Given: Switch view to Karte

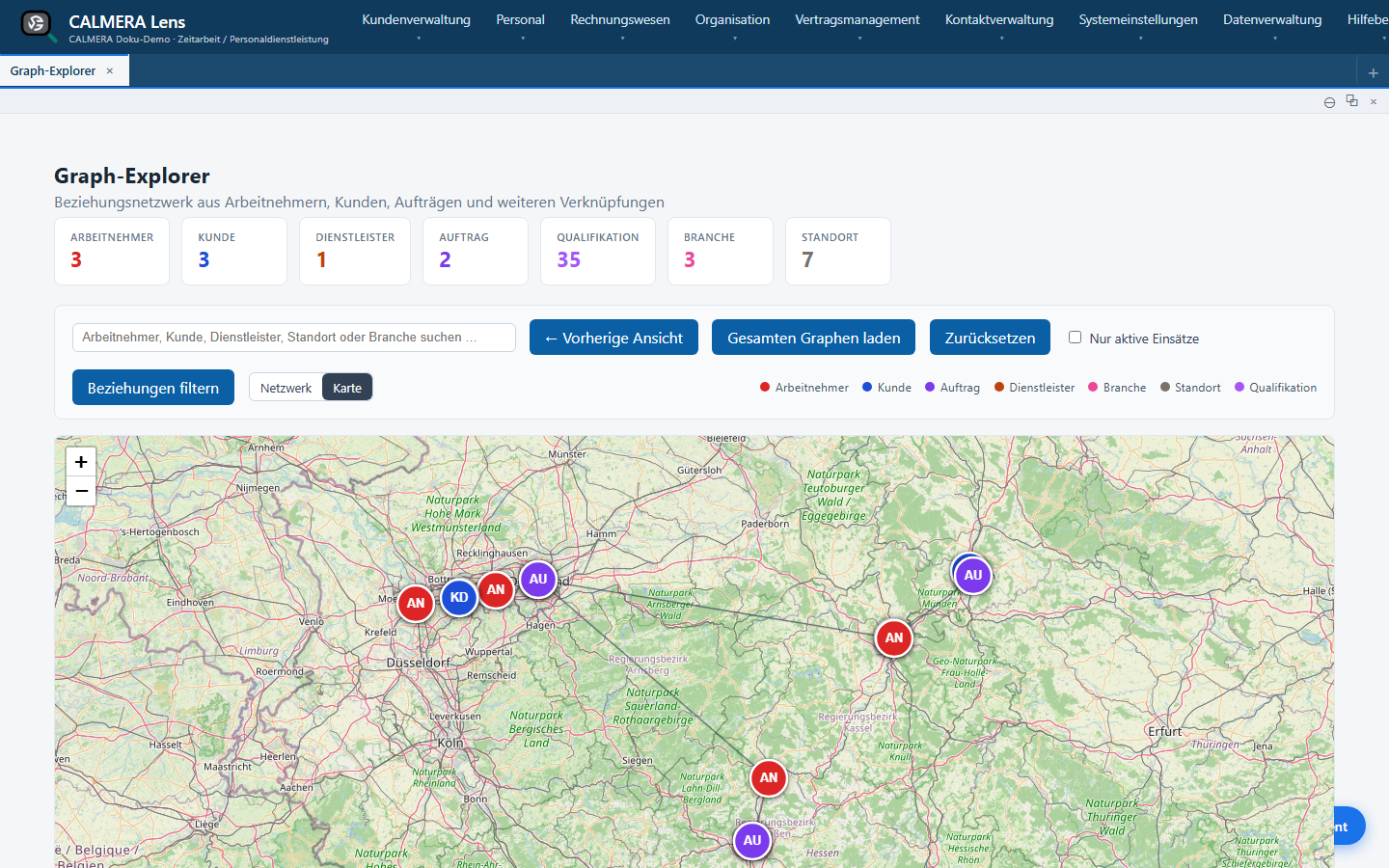Looking at the screenshot, I should (347, 388).
